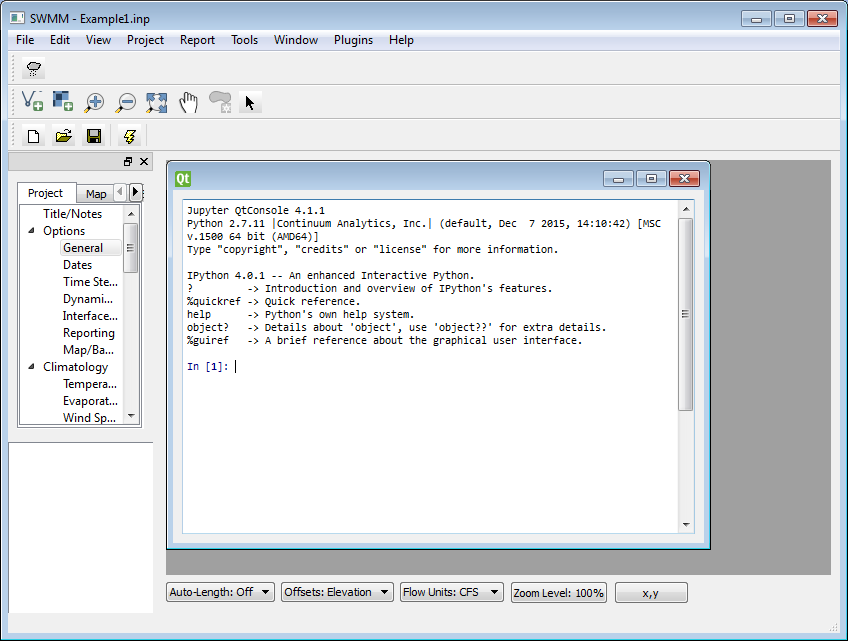Click the rain cloud toolbar icon
This screenshot has height=641, width=848.
34,69
